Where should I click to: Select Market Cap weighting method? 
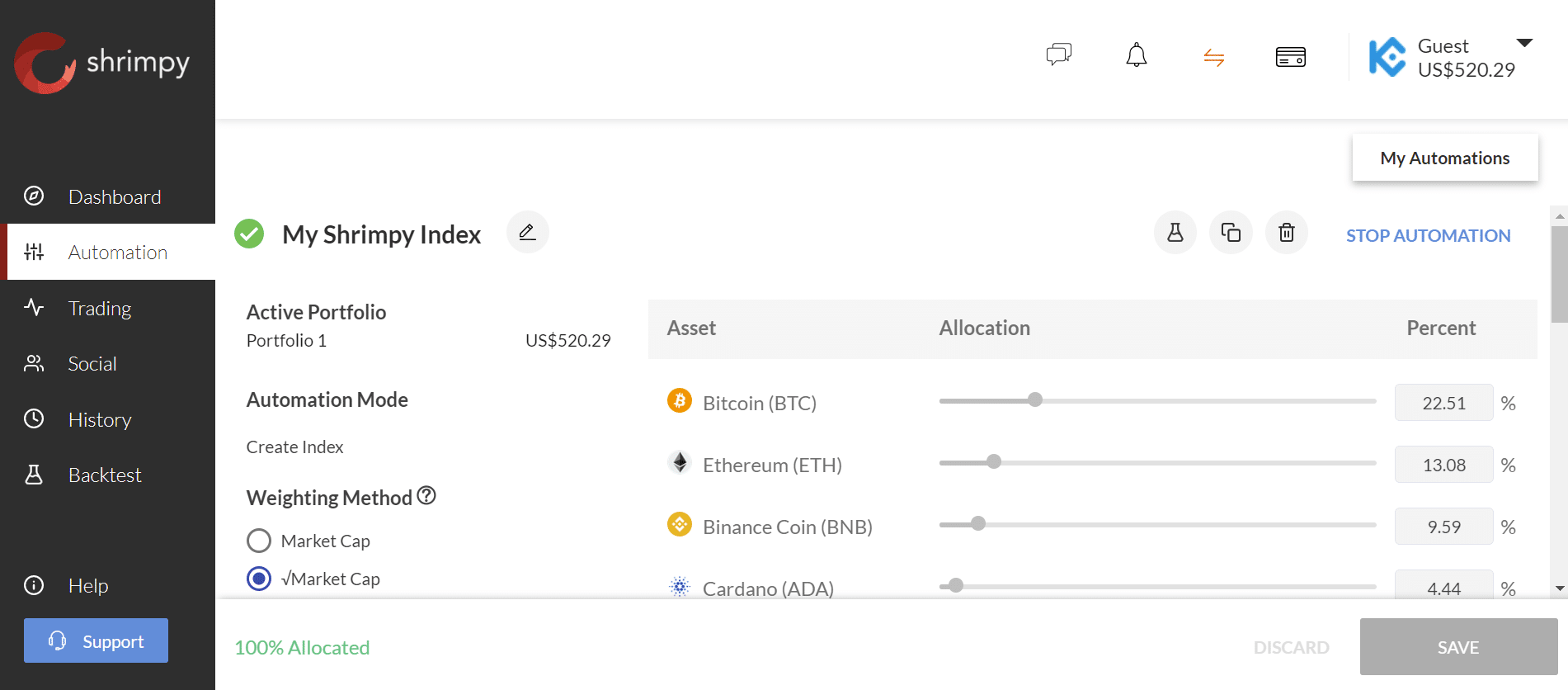pyautogui.click(x=259, y=541)
